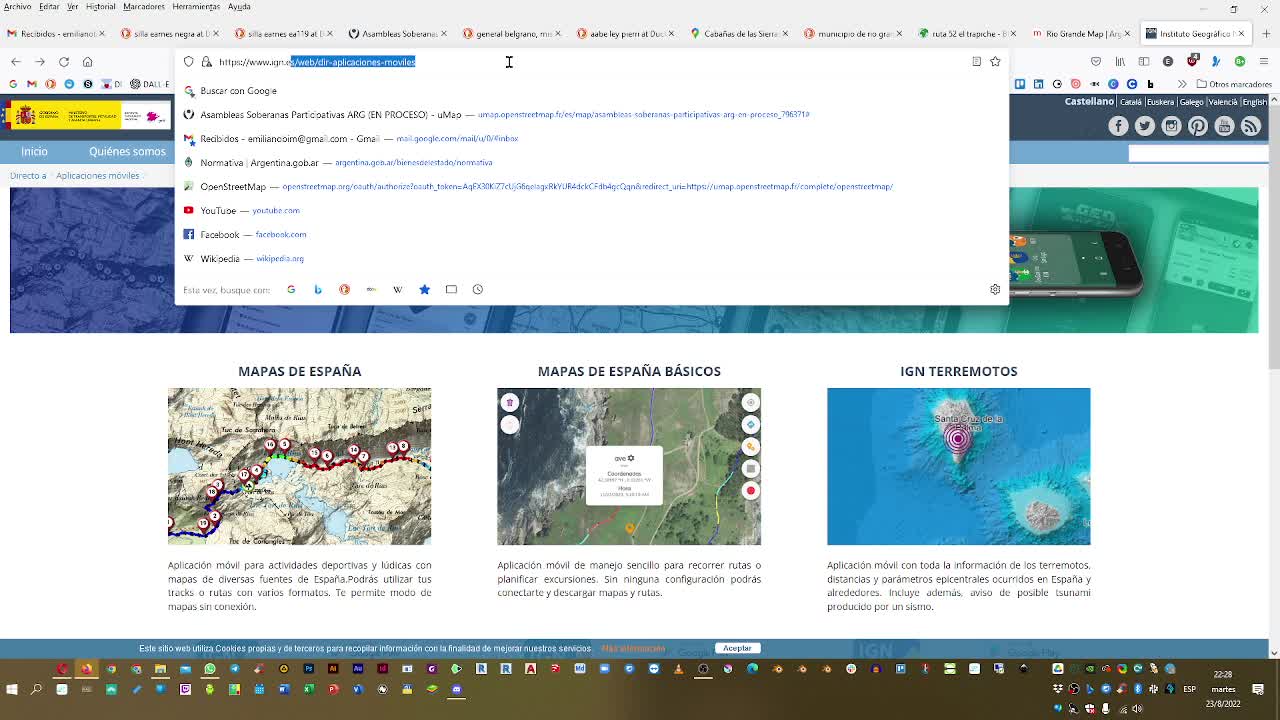The width and height of the screenshot is (1280, 720).
Task: Search this time with Bing icon
Action: (318, 290)
